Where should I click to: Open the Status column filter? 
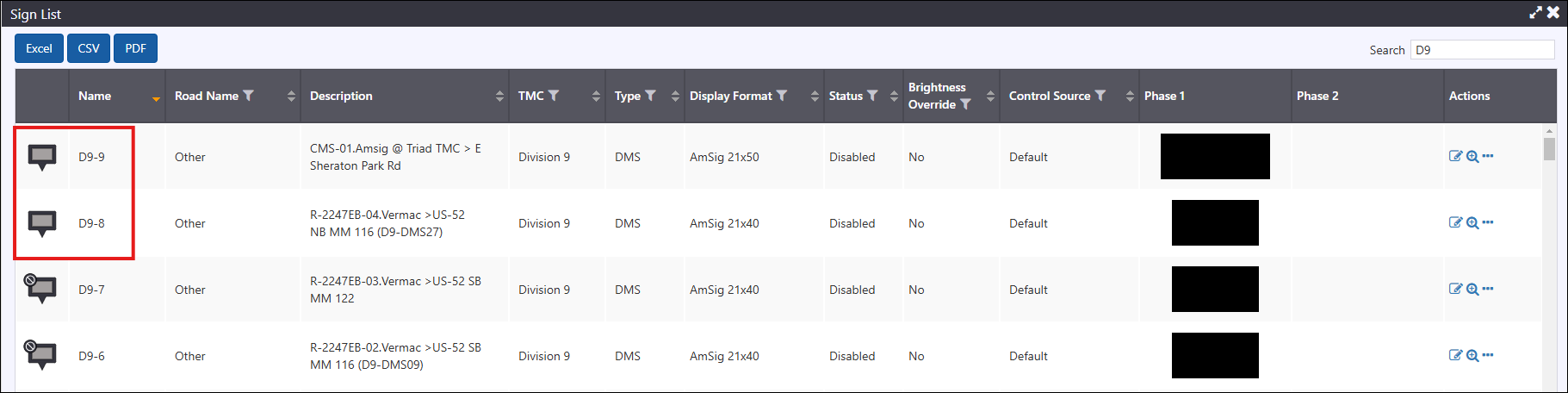click(872, 96)
